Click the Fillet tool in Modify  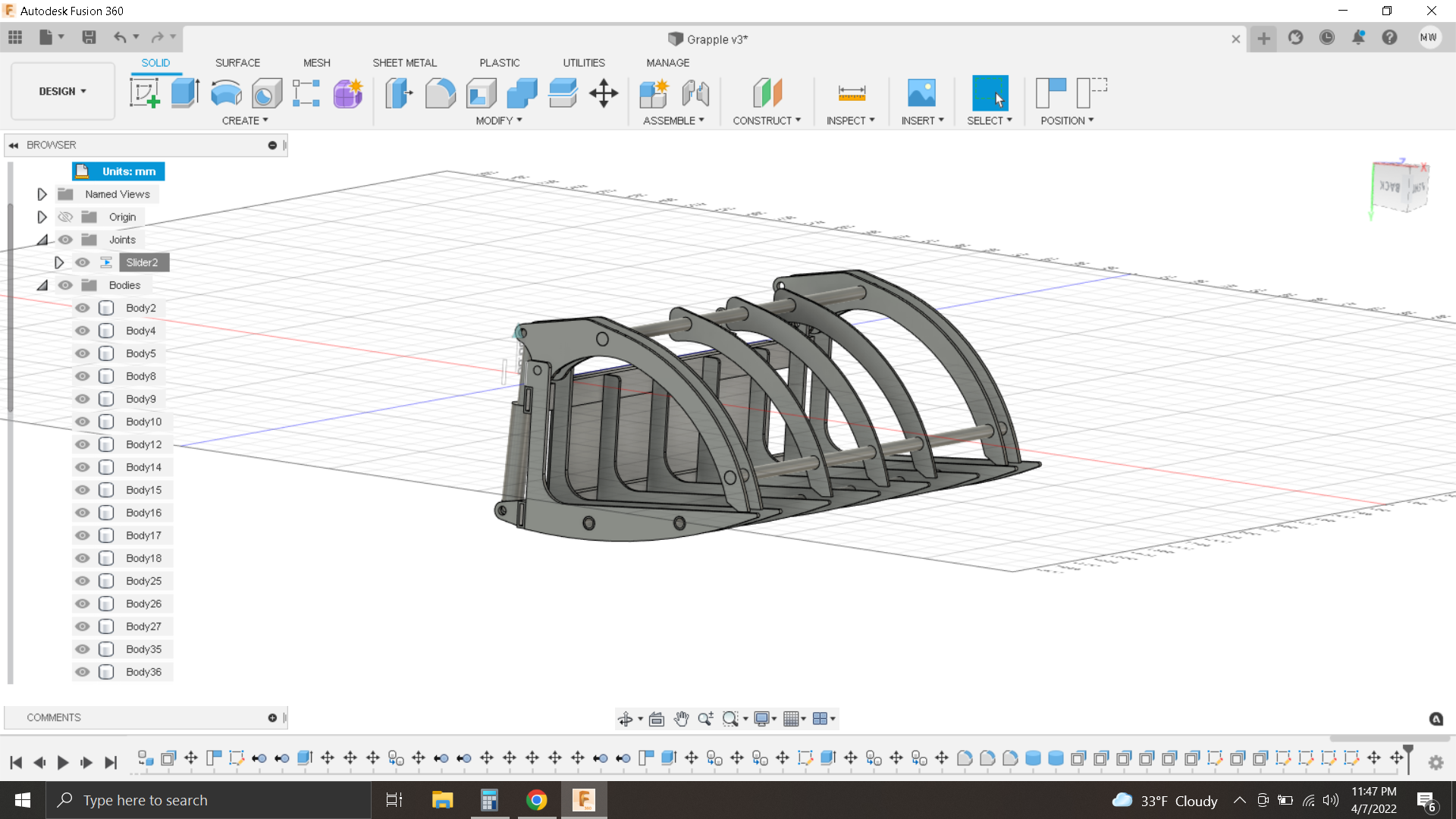[440, 93]
